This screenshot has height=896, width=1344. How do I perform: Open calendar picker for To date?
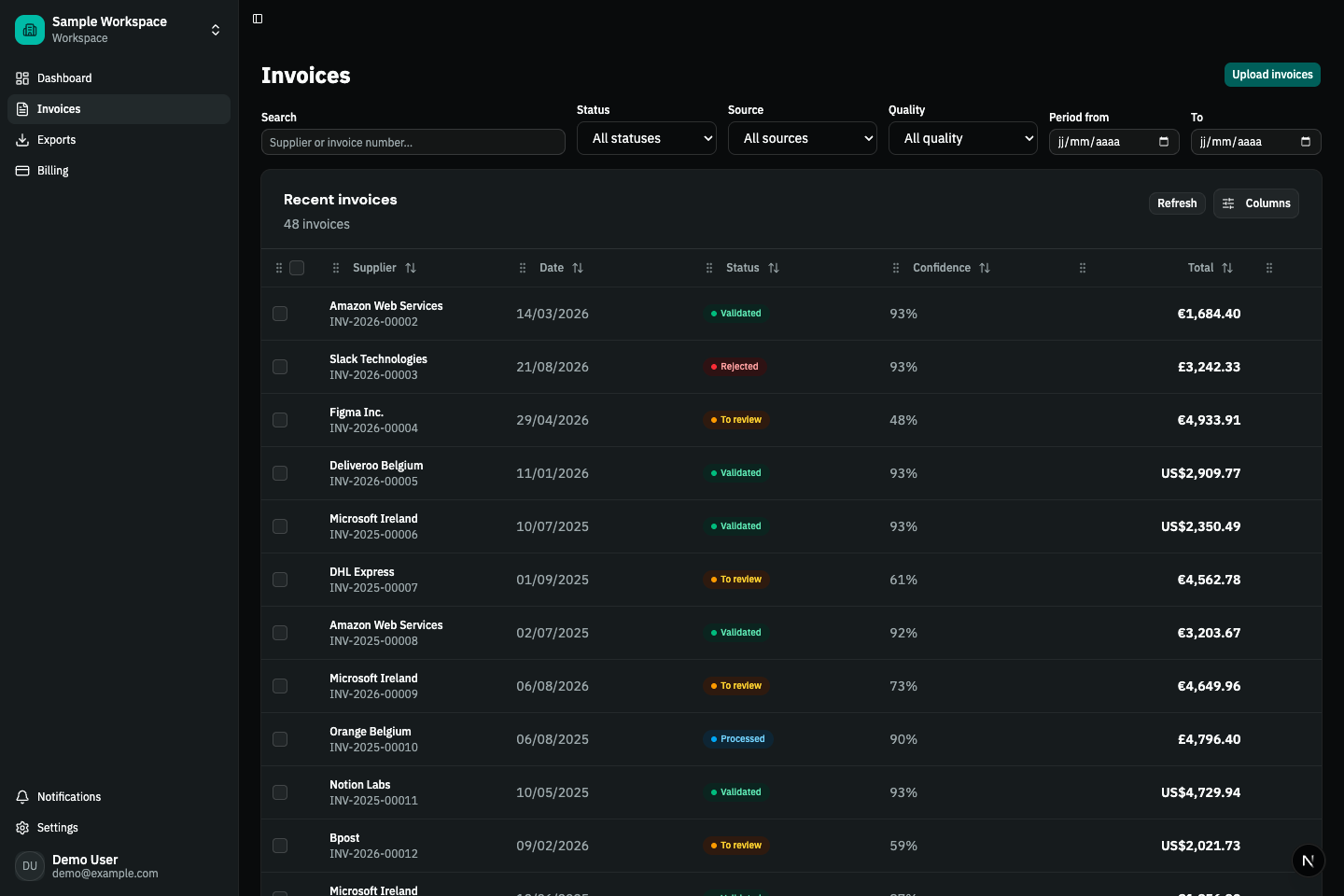1306,142
